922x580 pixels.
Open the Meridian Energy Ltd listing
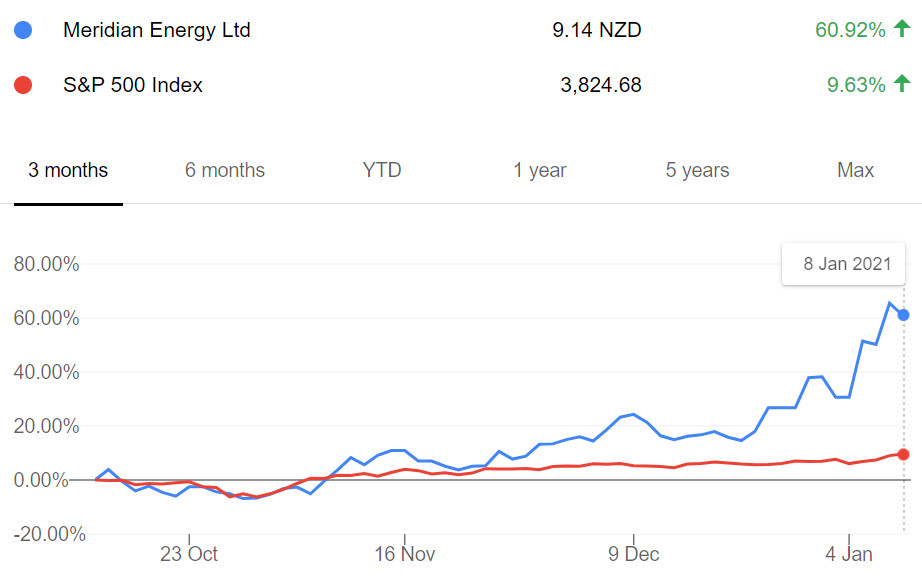(x=155, y=30)
